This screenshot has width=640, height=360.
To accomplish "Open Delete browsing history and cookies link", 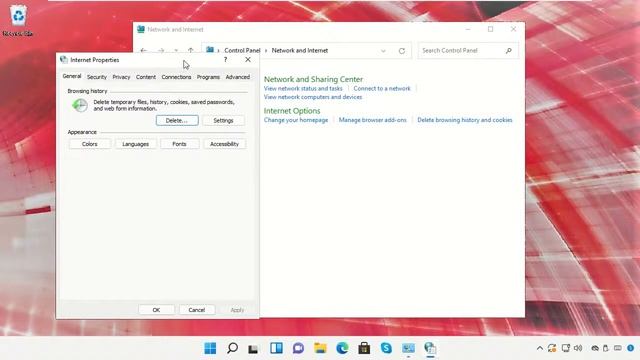I will click(x=464, y=120).
